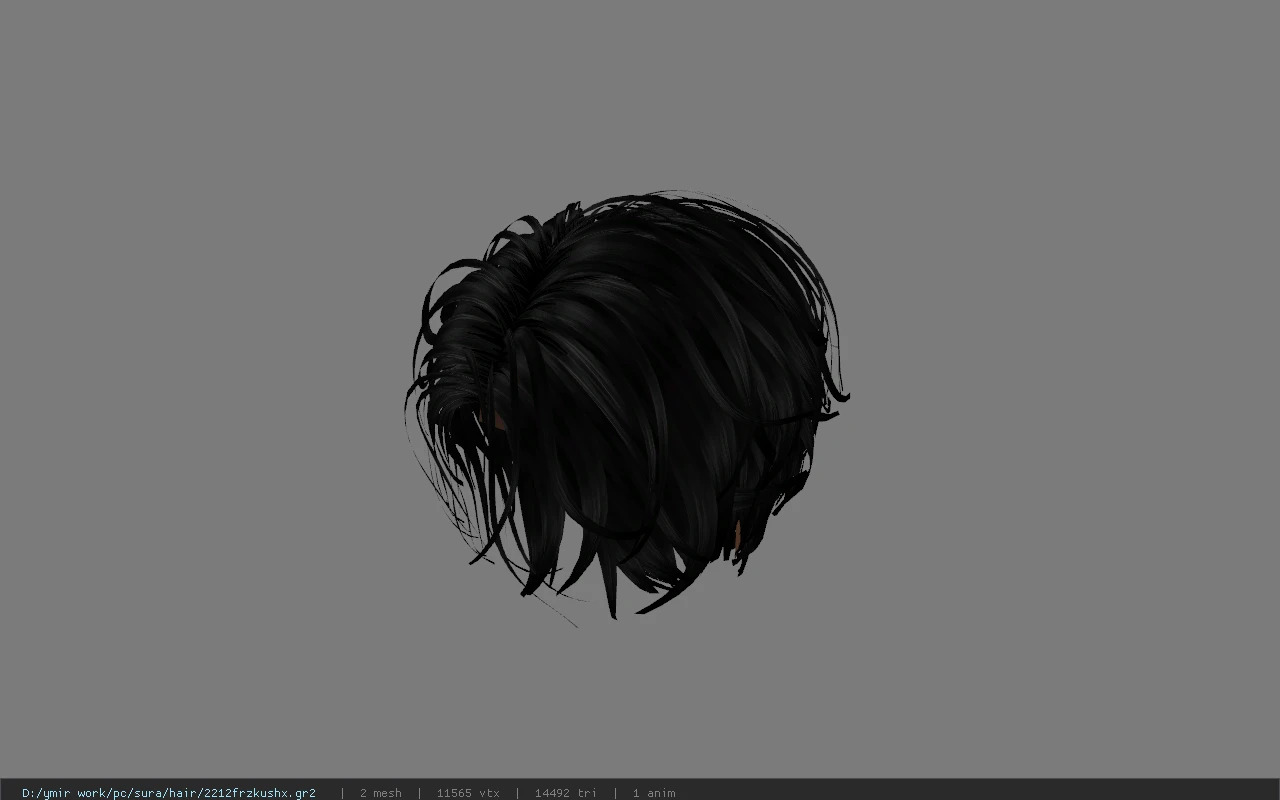The image size is (1280, 800).
Task: Click the '11565 vtx' vertex count
Action: click(468, 793)
